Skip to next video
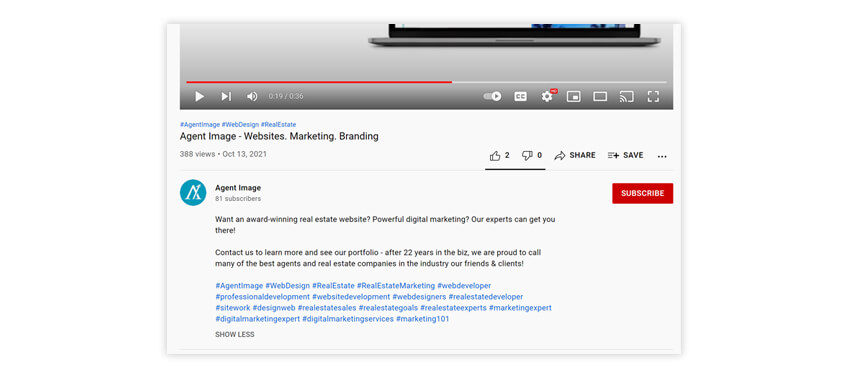The width and height of the screenshot is (848, 377). tap(226, 96)
